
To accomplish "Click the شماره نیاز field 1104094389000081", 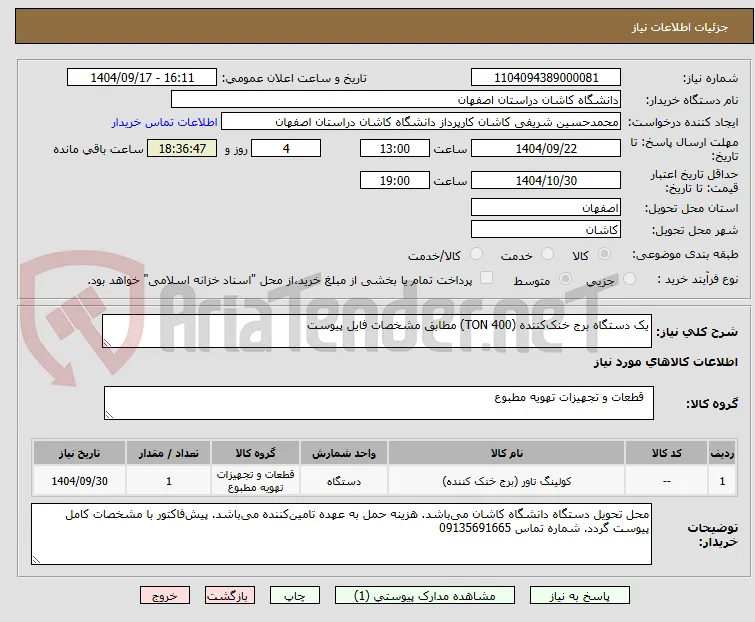I will (x=546, y=78).
